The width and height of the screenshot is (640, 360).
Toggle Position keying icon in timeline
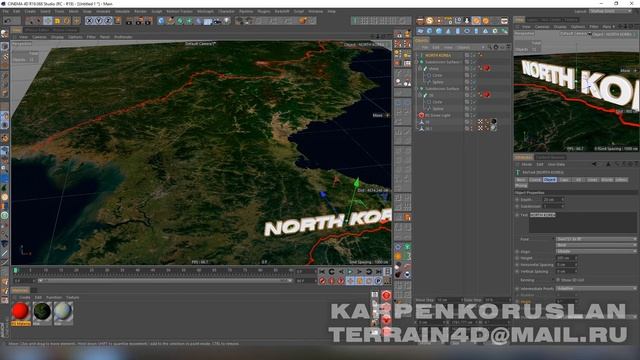(350, 281)
